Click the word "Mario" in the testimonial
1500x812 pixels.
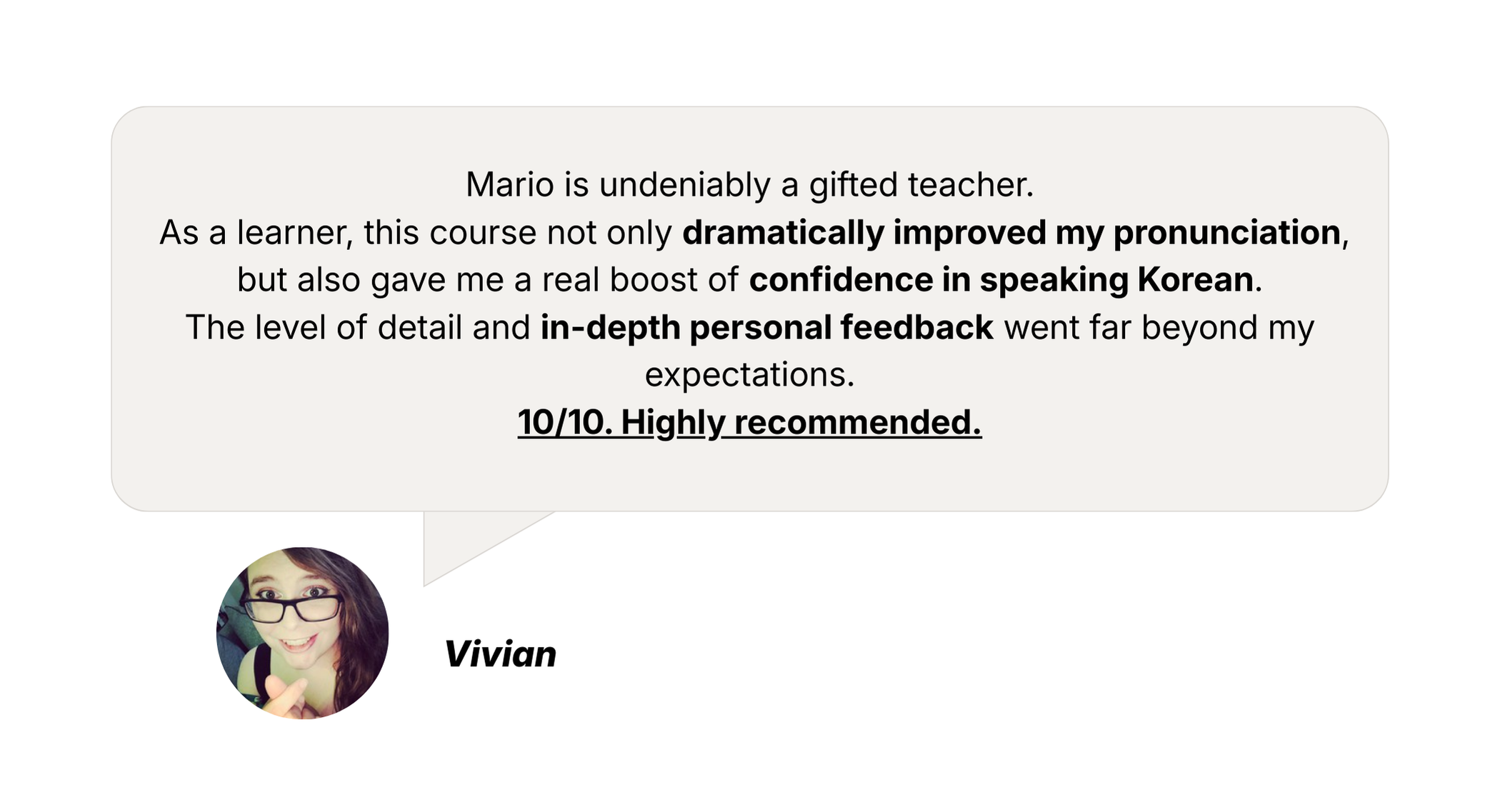coord(509,185)
